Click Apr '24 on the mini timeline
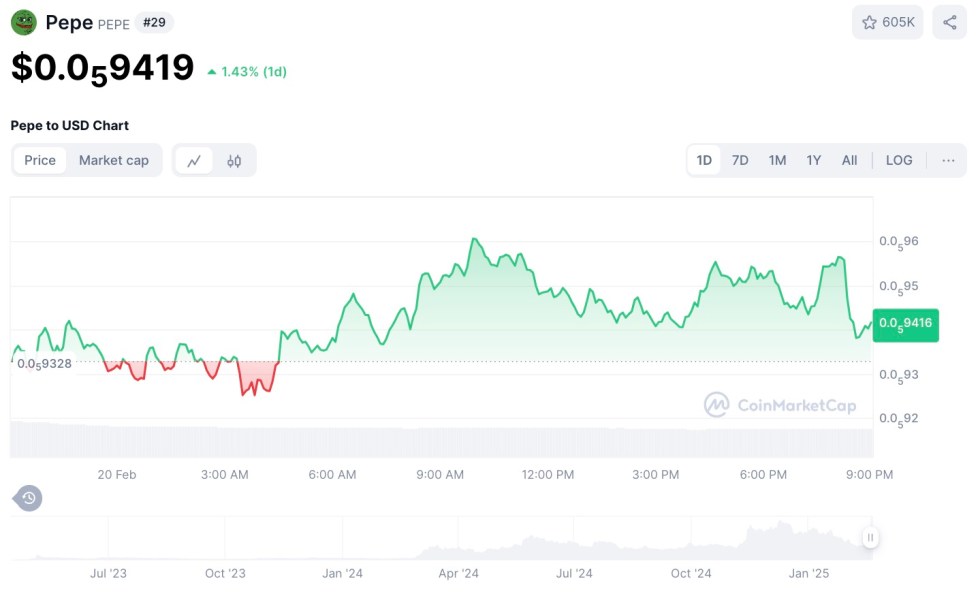Image resolution: width=980 pixels, height=598 pixels. click(459, 573)
